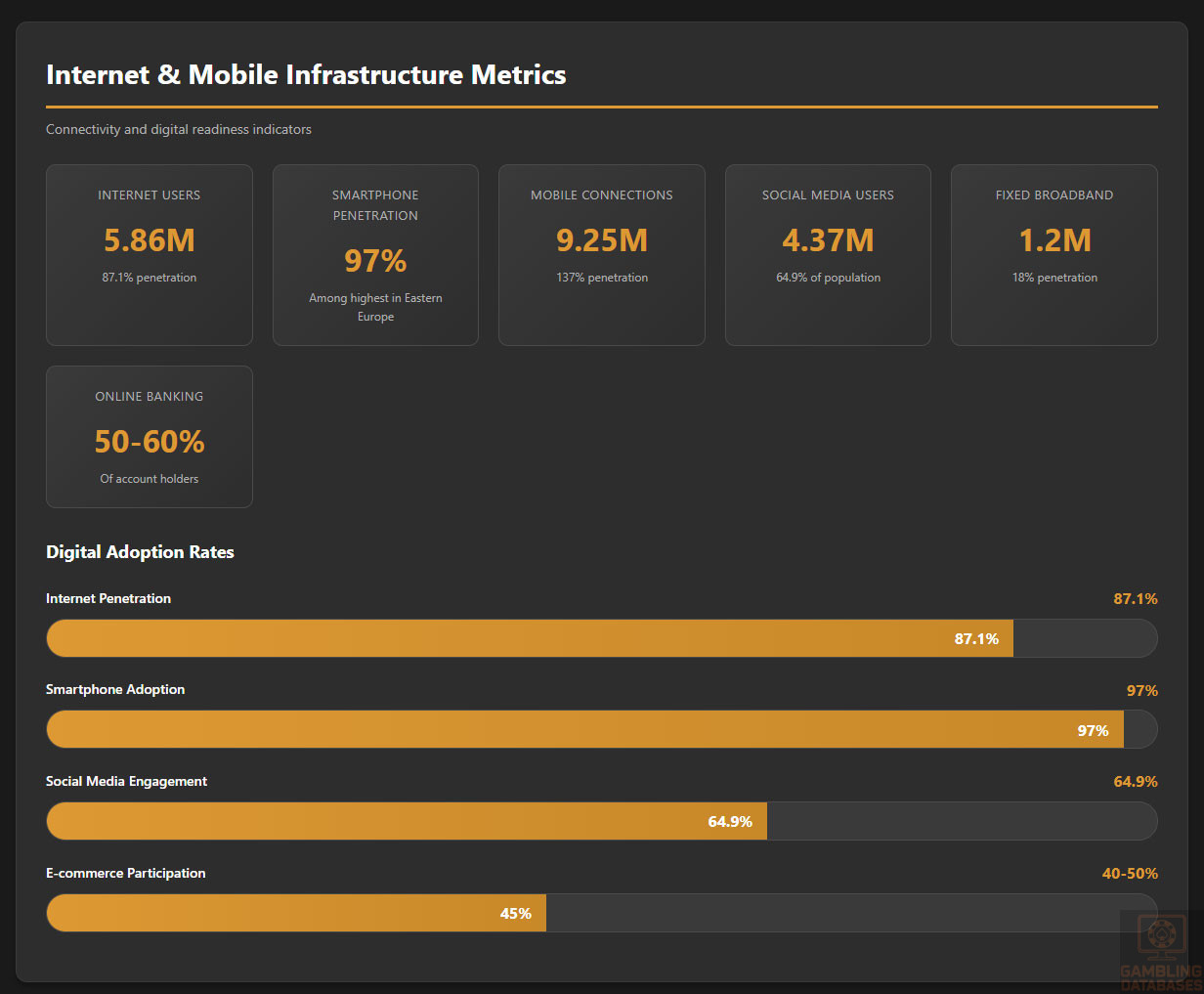Click the Digital Adoption Rates heading
Image resolution: width=1204 pixels, height=994 pixels.
(140, 552)
